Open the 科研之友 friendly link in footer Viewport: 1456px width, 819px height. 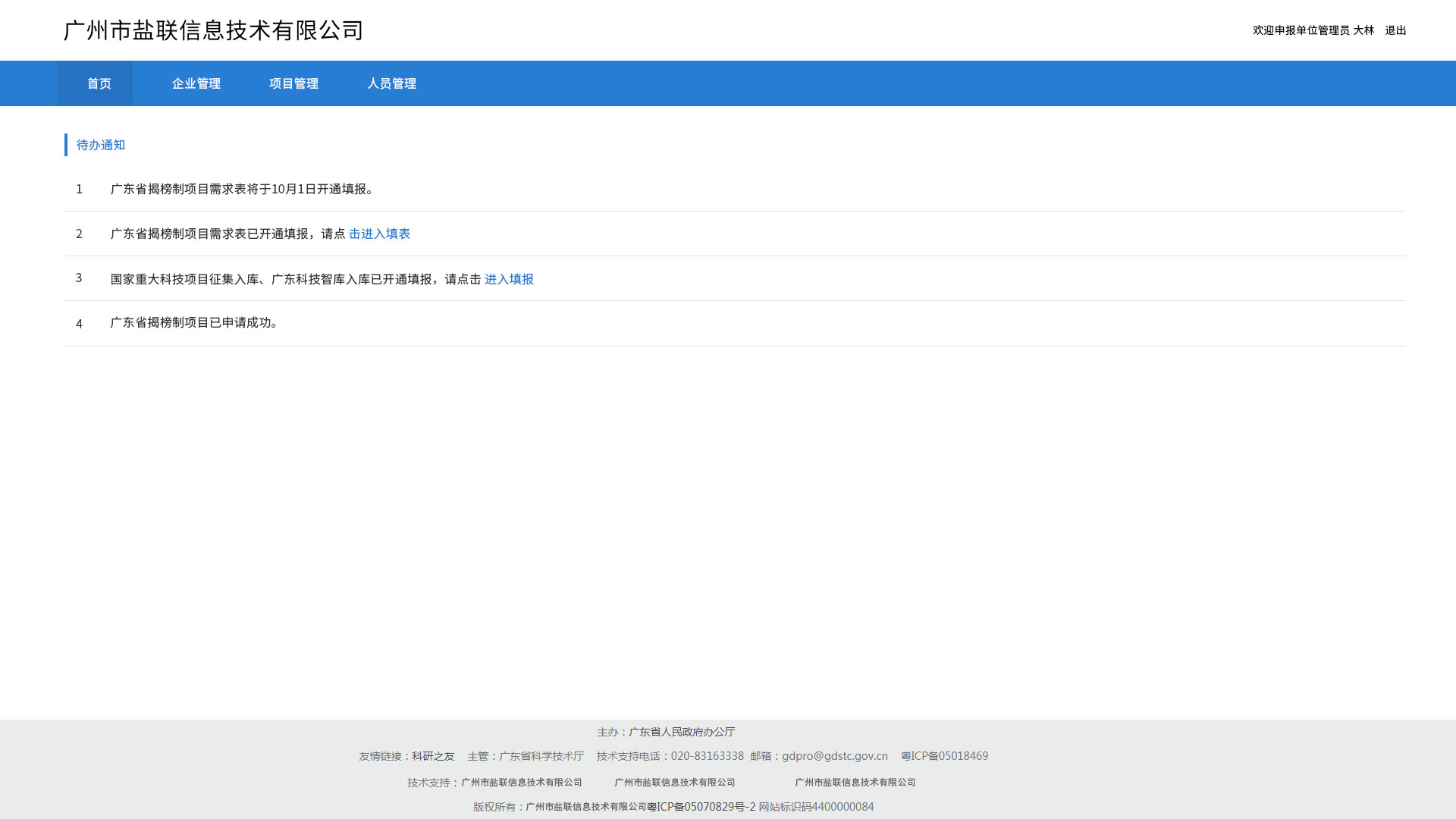[433, 756]
